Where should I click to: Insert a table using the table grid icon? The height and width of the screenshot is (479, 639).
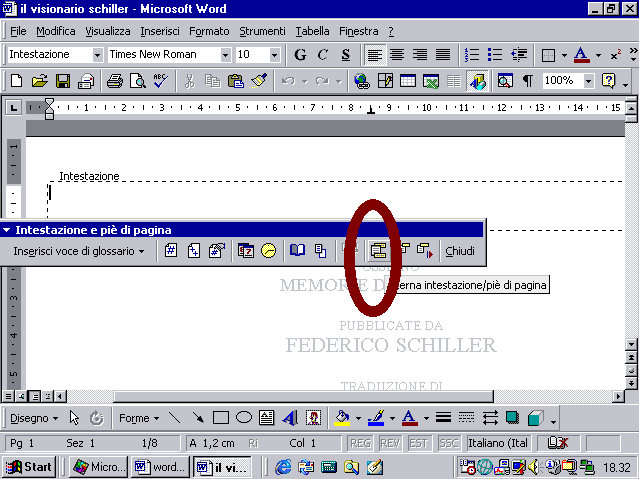pos(408,81)
